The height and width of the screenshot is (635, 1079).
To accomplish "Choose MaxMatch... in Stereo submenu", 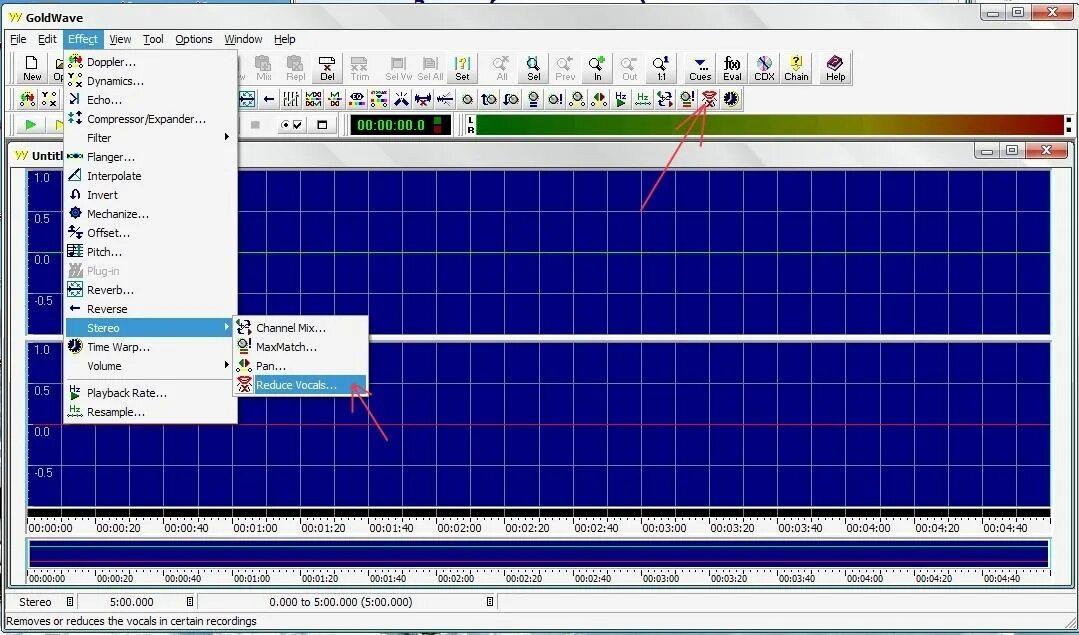I will pos(301,347).
